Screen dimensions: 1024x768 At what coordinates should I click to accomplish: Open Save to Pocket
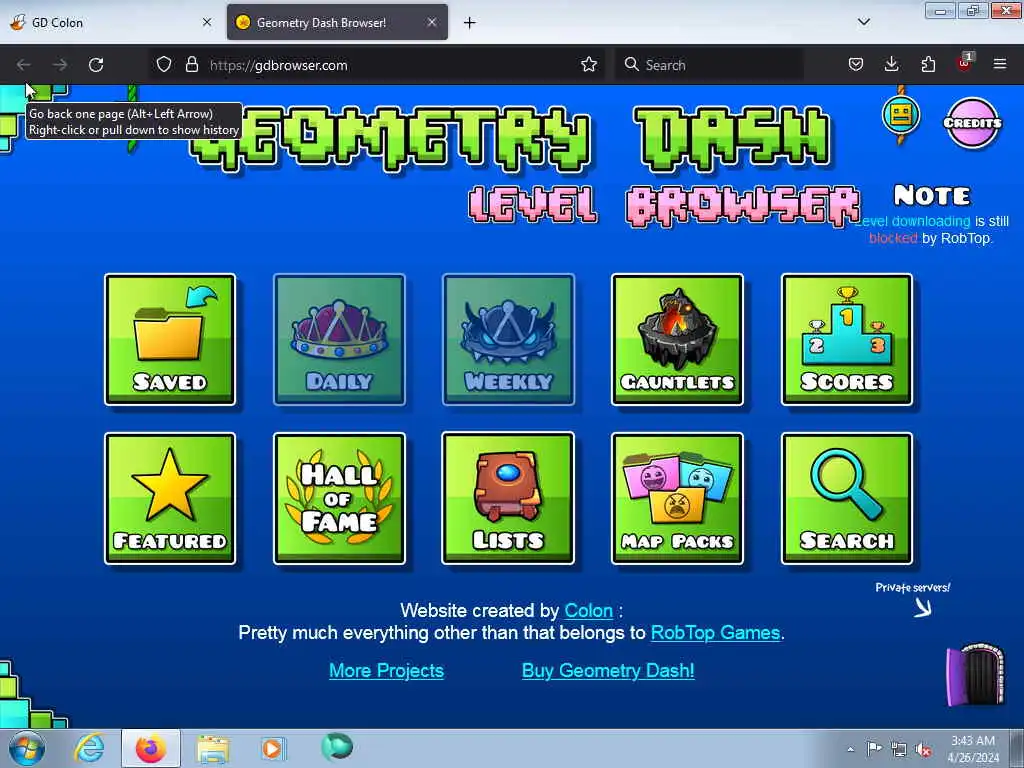pyautogui.click(x=856, y=65)
